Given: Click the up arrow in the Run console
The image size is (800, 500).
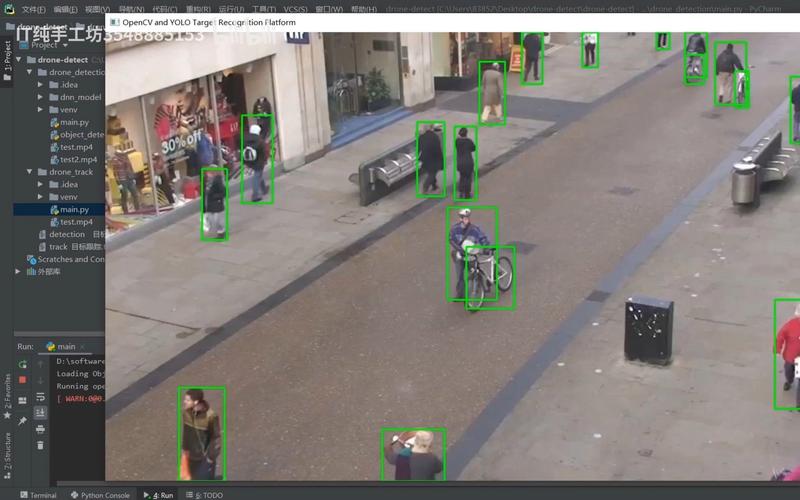Looking at the screenshot, I should [40, 364].
